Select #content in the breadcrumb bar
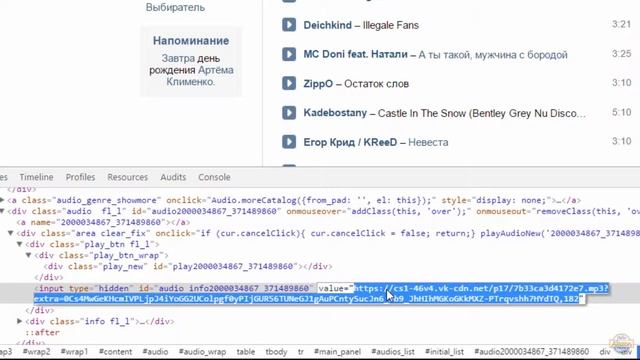 pos(115,351)
